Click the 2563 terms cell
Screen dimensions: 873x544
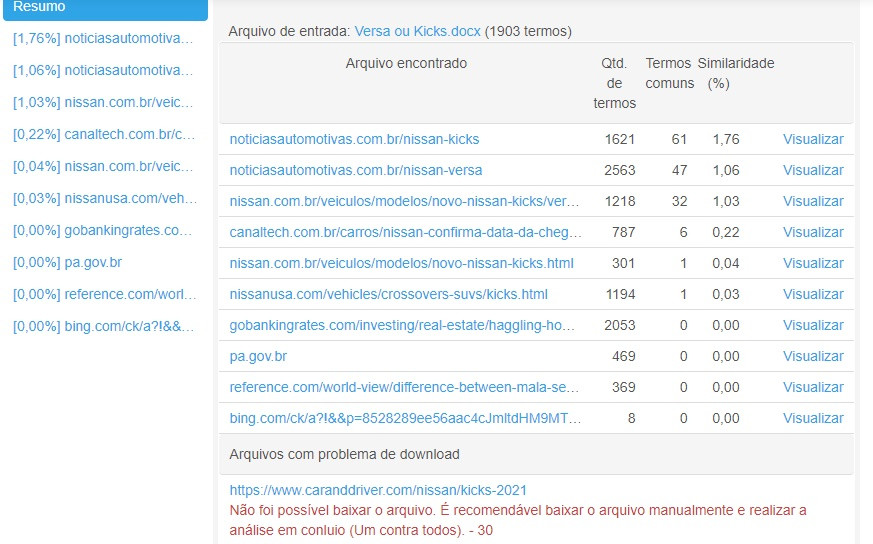point(620,170)
